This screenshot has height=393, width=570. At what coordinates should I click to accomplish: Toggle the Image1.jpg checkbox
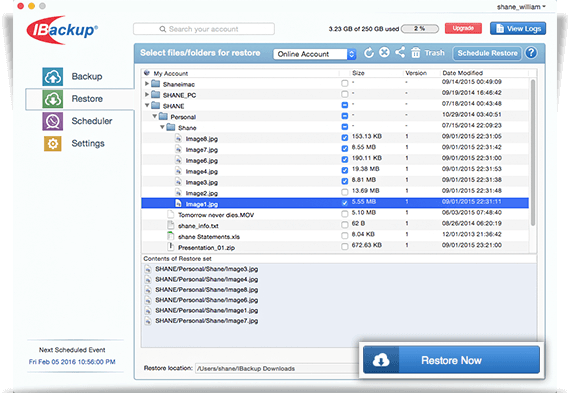345,203
